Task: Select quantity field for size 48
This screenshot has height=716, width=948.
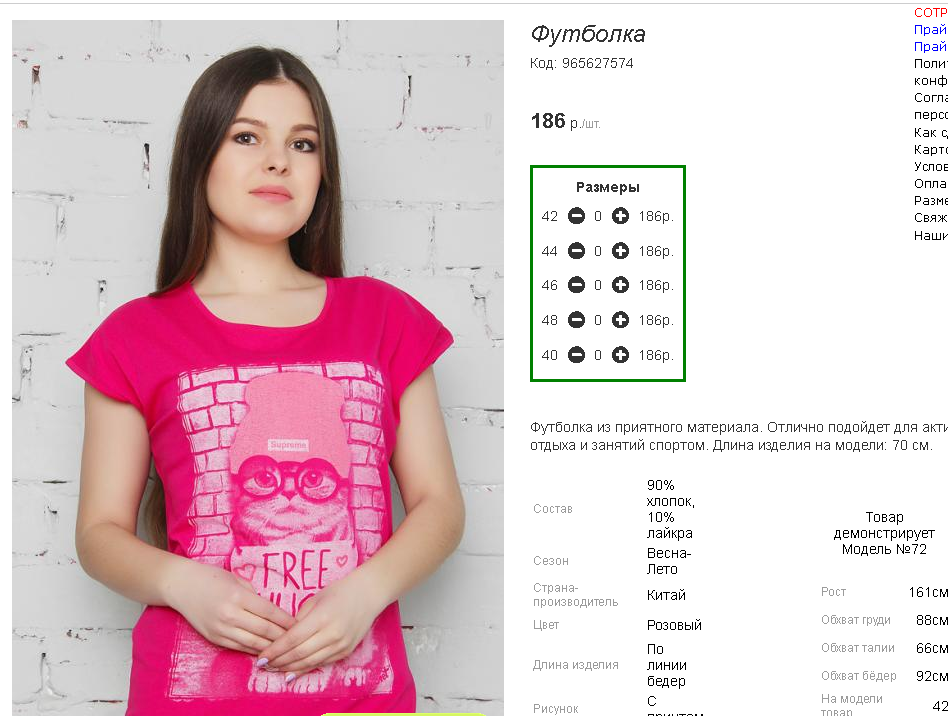Action: coord(598,320)
